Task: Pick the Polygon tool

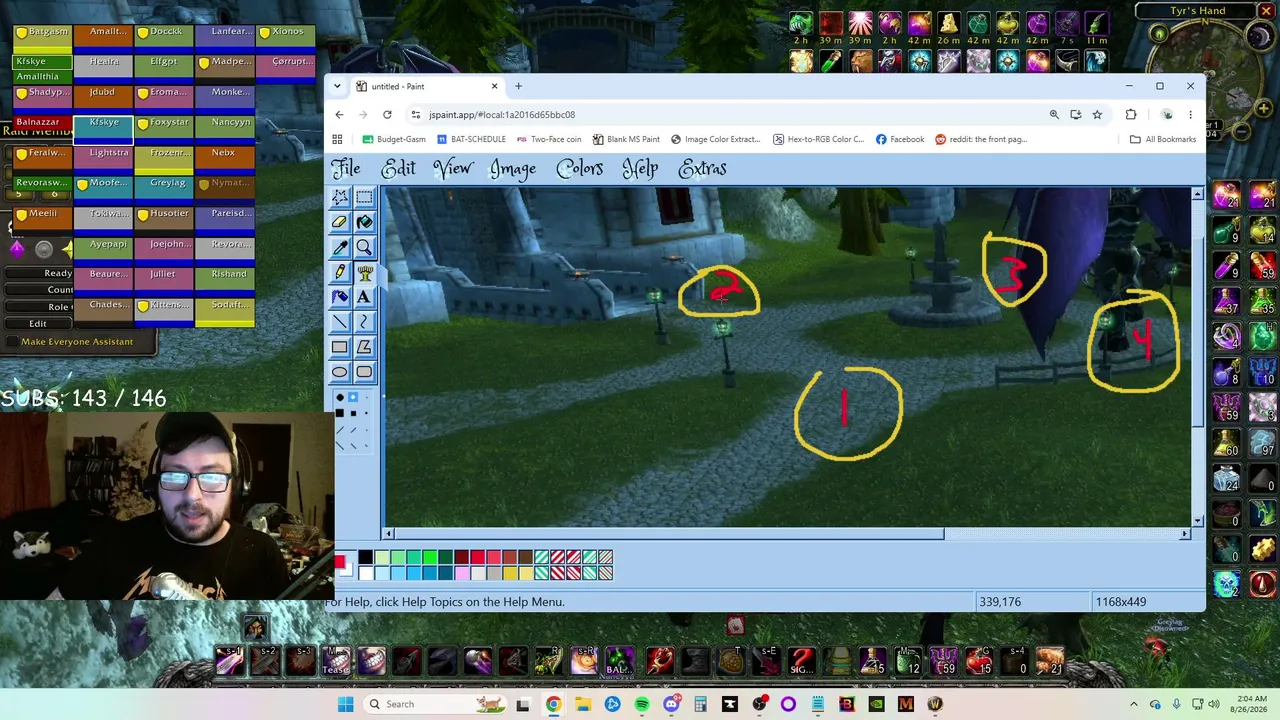Action: (x=364, y=347)
